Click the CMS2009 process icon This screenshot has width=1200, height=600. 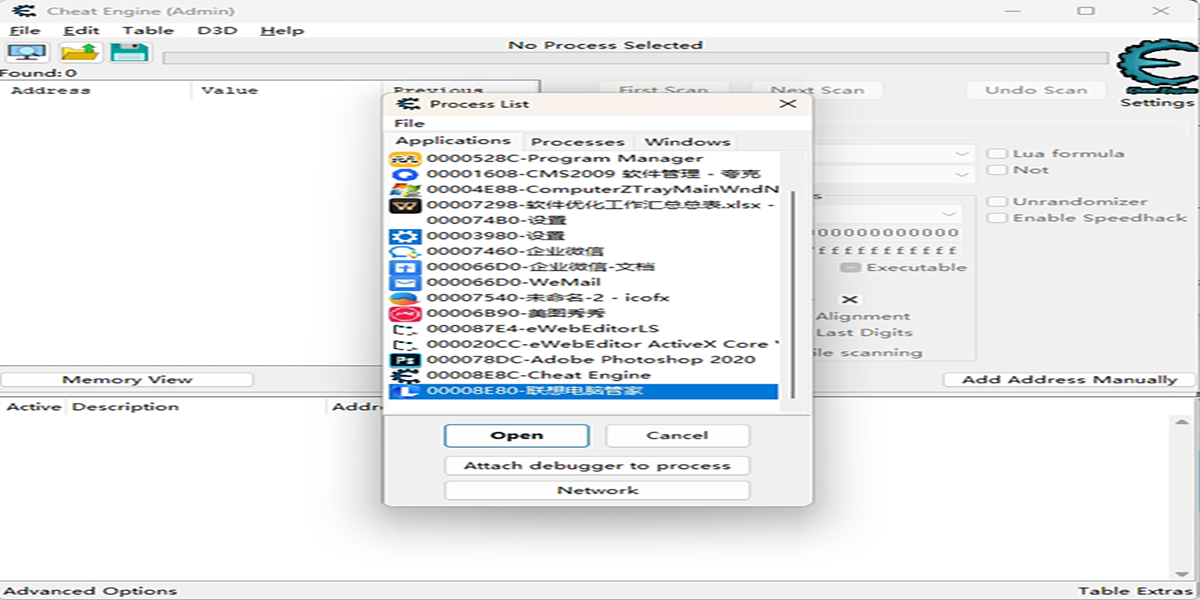click(404, 174)
